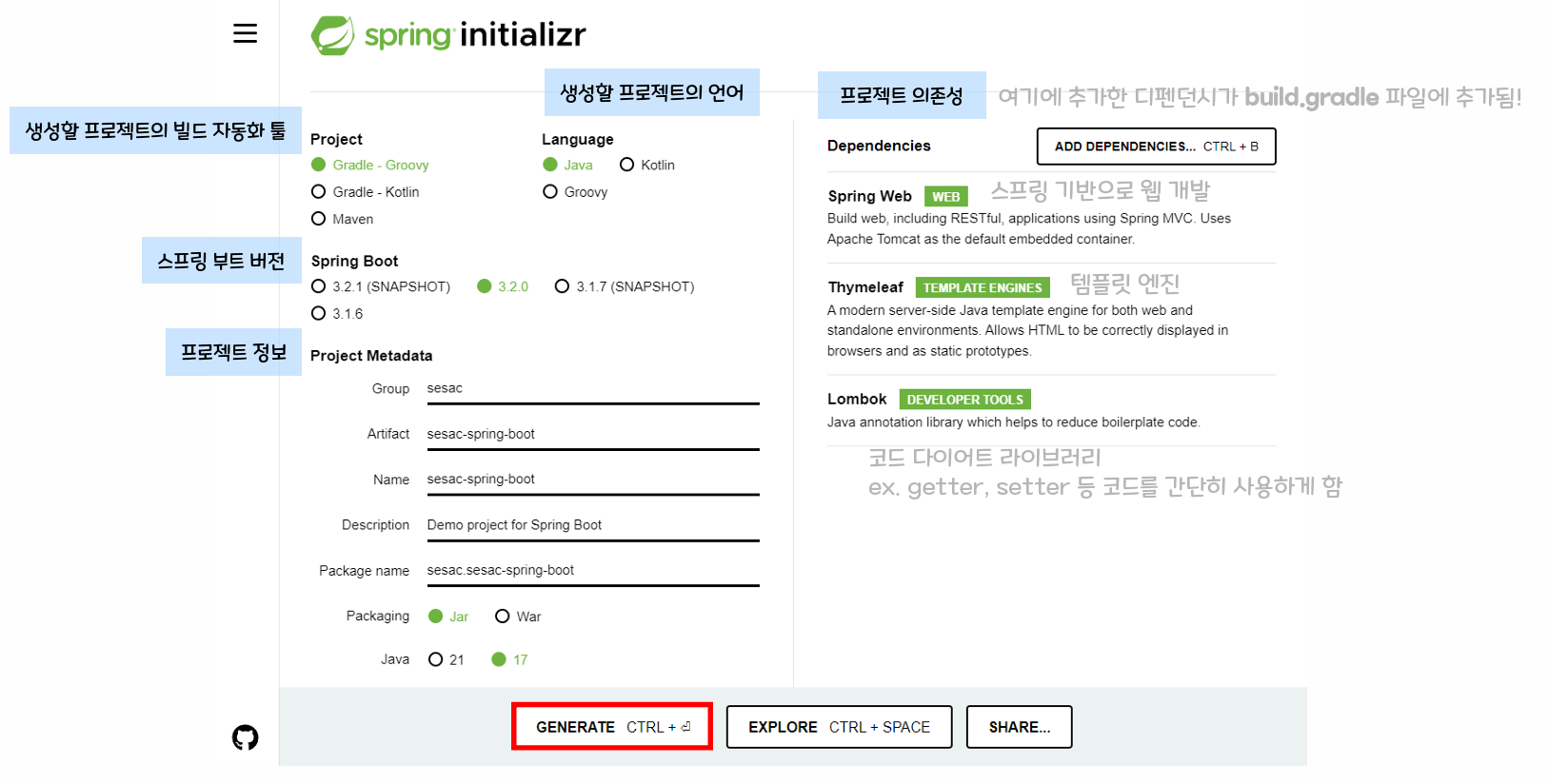Select Gradle - Groovy project option
The image size is (1549, 784).
point(370,165)
